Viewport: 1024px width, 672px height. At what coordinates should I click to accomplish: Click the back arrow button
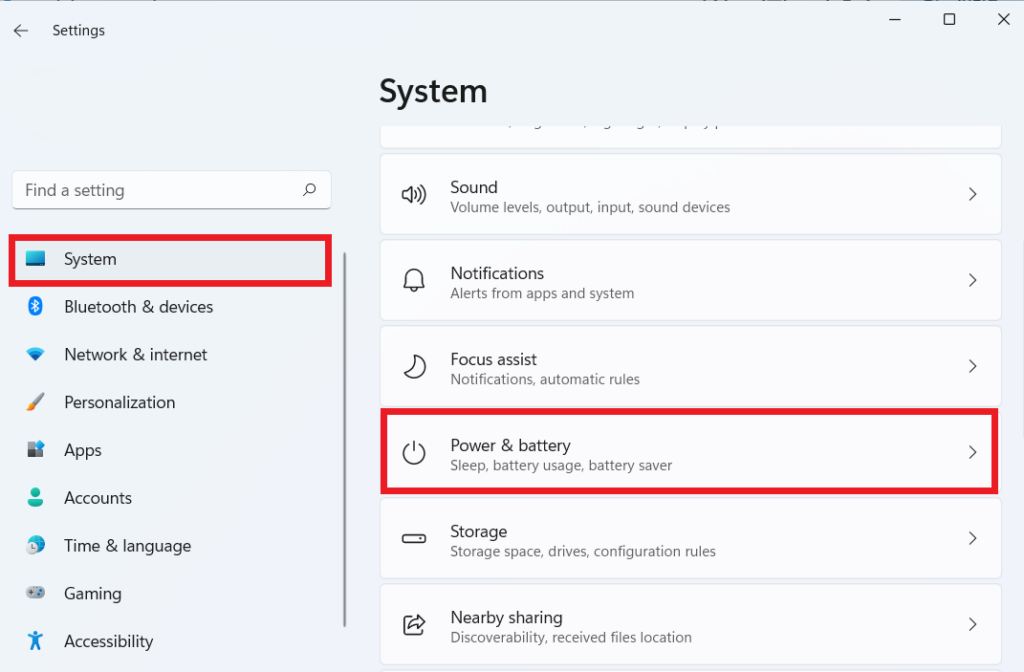click(20, 30)
